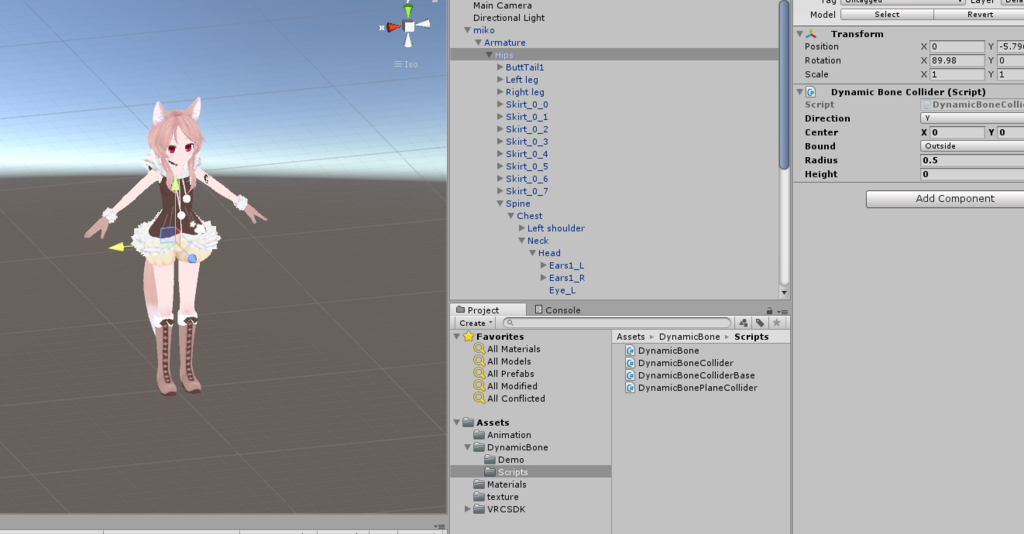Open the Create dropdown in Project panel

point(475,323)
